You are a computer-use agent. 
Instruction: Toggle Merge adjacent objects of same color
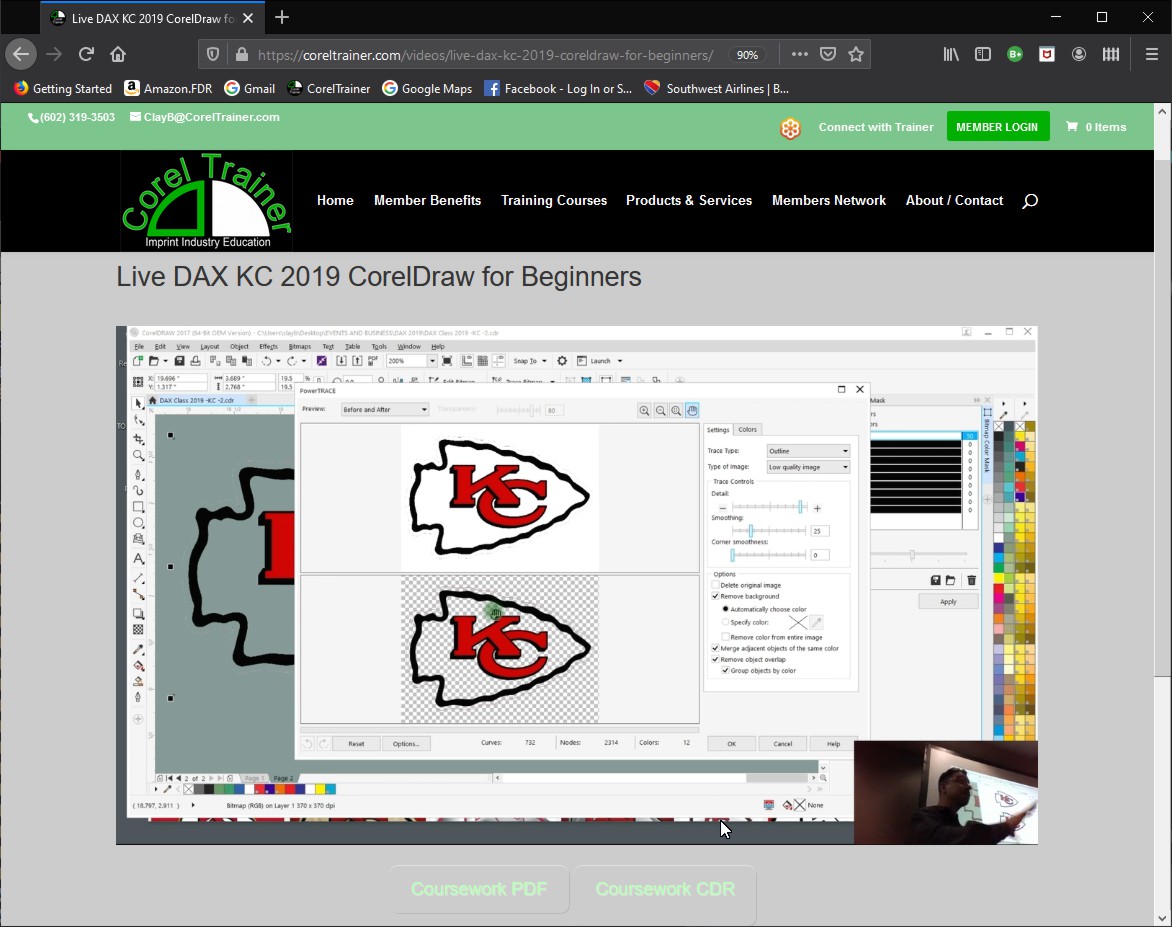(715, 648)
